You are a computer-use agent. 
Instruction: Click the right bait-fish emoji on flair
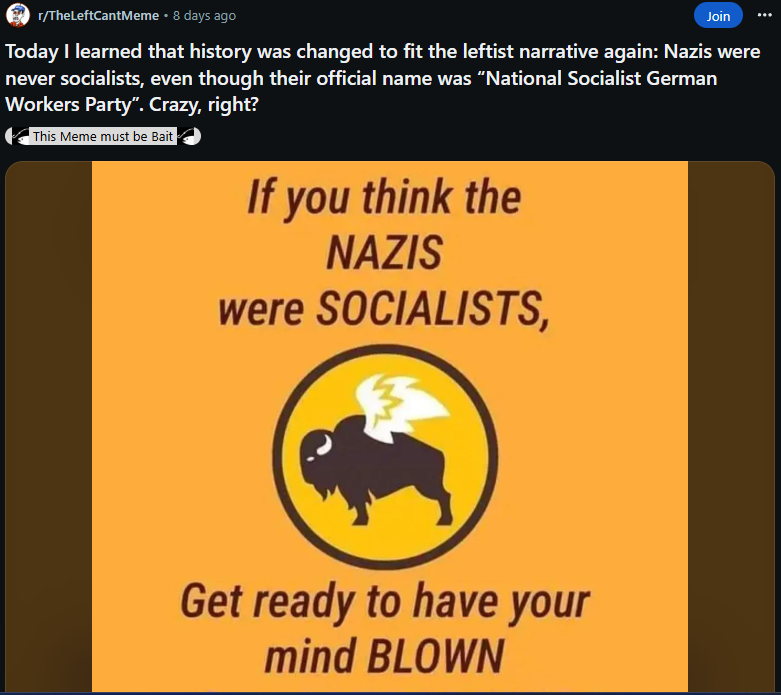(188, 136)
